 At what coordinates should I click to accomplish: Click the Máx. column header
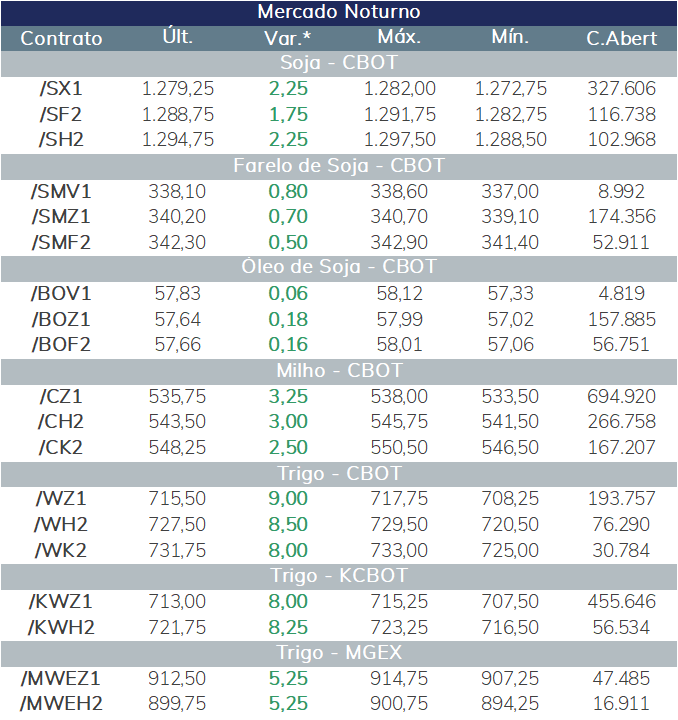[399, 37]
